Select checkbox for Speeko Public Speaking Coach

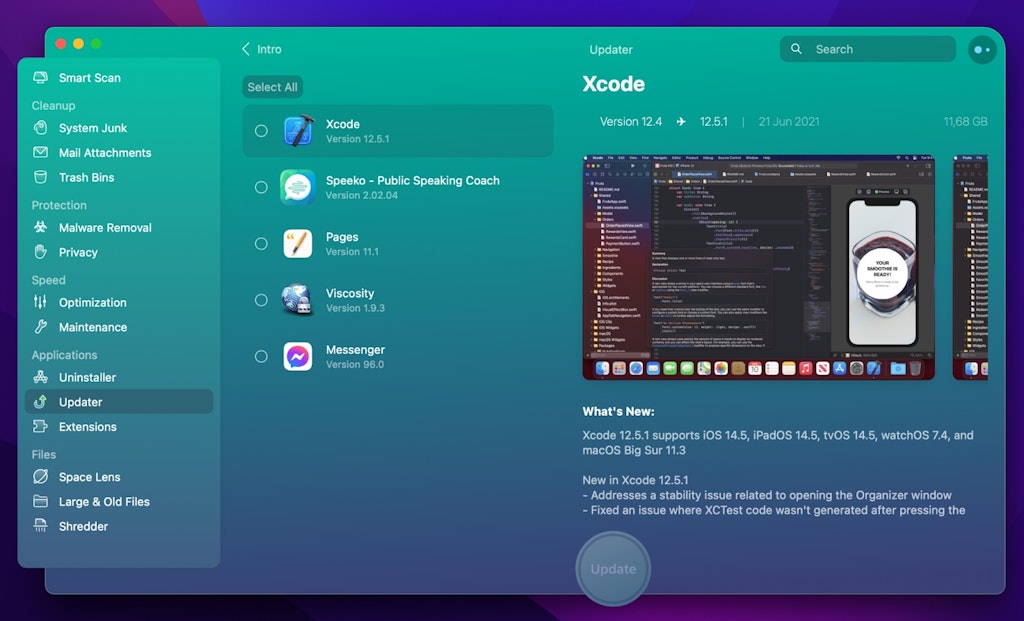click(x=261, y=187)
